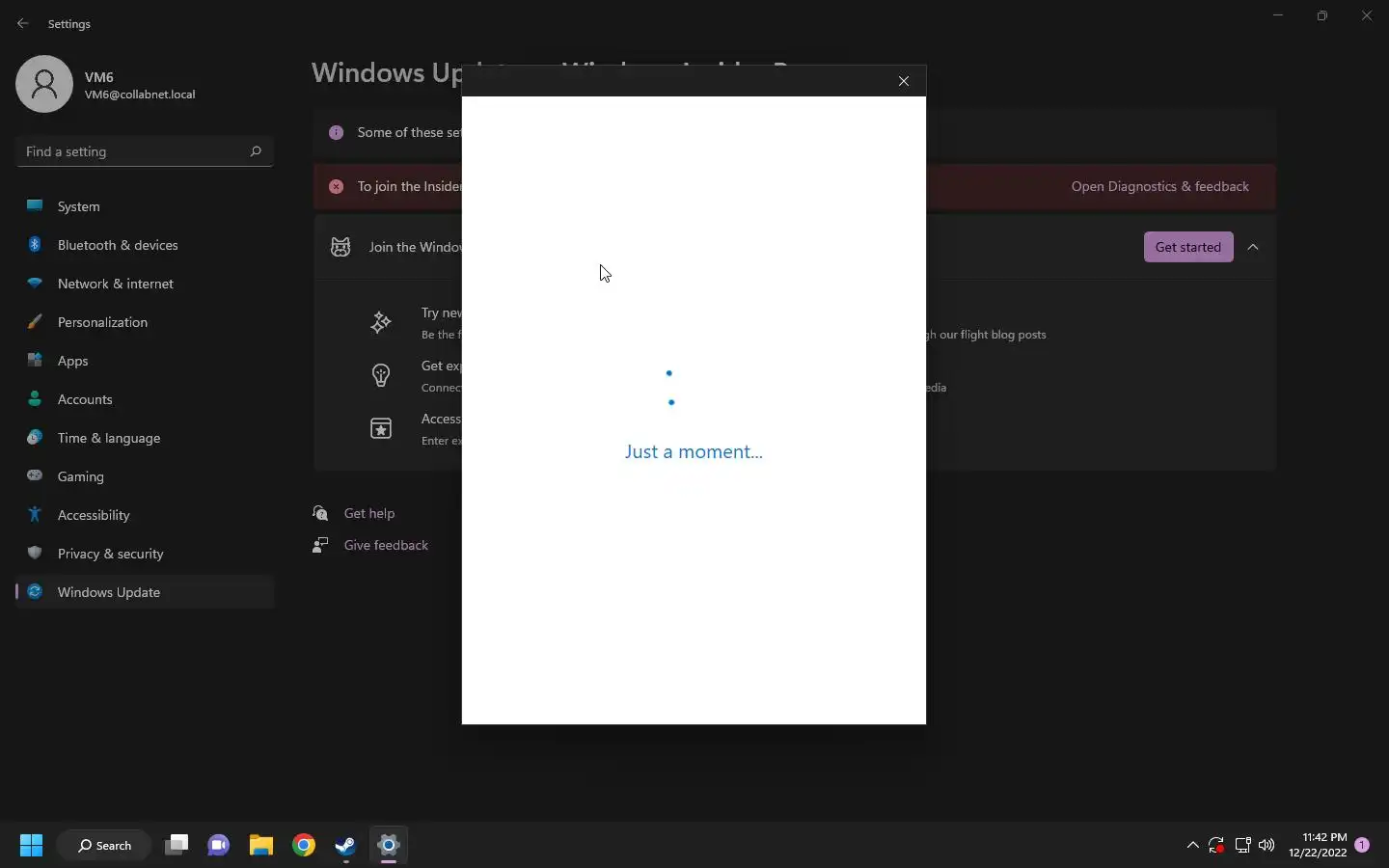Click the Give feedback link
The height and width of the screenshot is (868, 1389).
386,545
